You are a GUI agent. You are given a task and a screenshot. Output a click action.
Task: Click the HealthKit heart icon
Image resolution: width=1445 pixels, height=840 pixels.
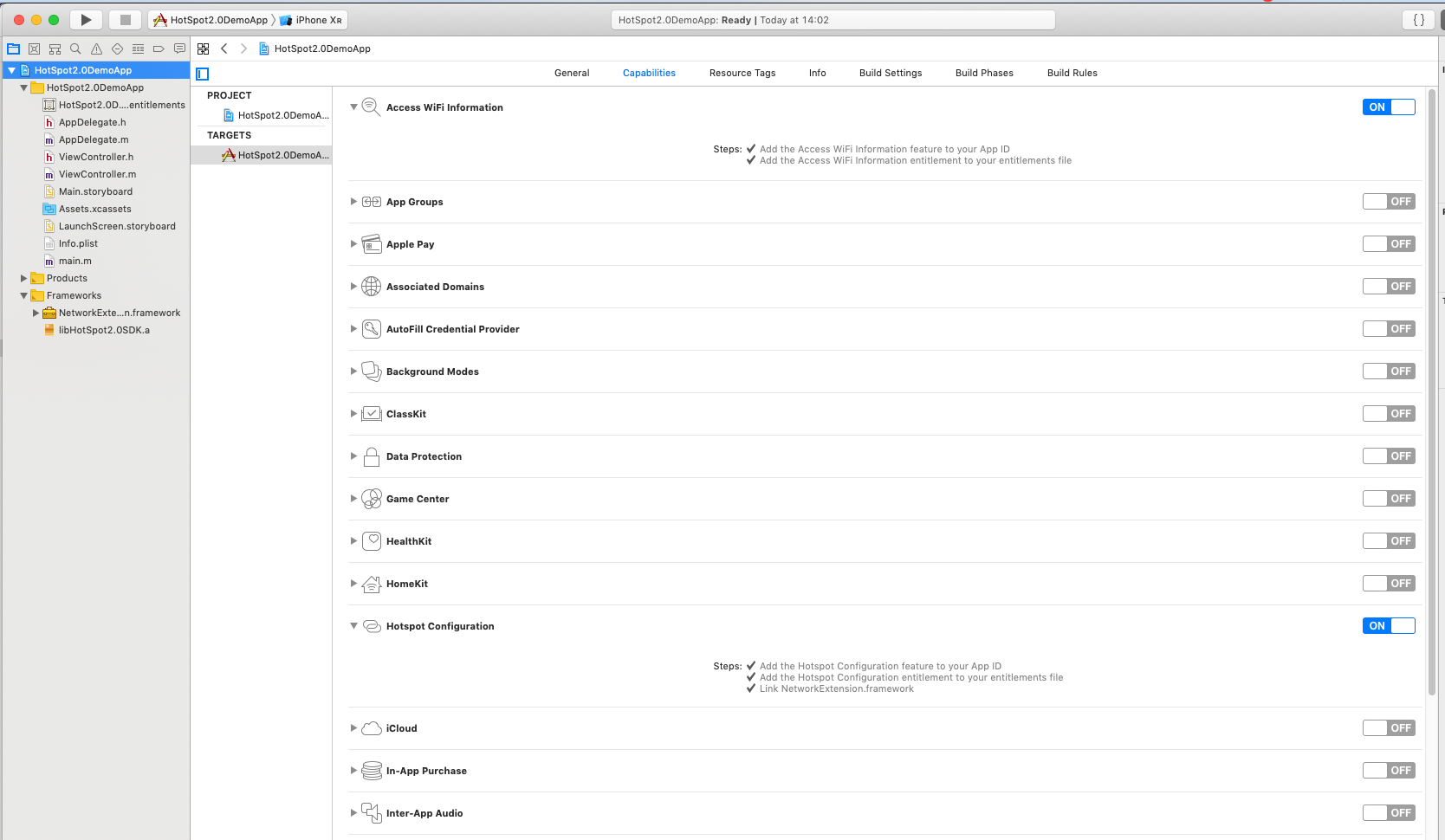click(371, 541)
